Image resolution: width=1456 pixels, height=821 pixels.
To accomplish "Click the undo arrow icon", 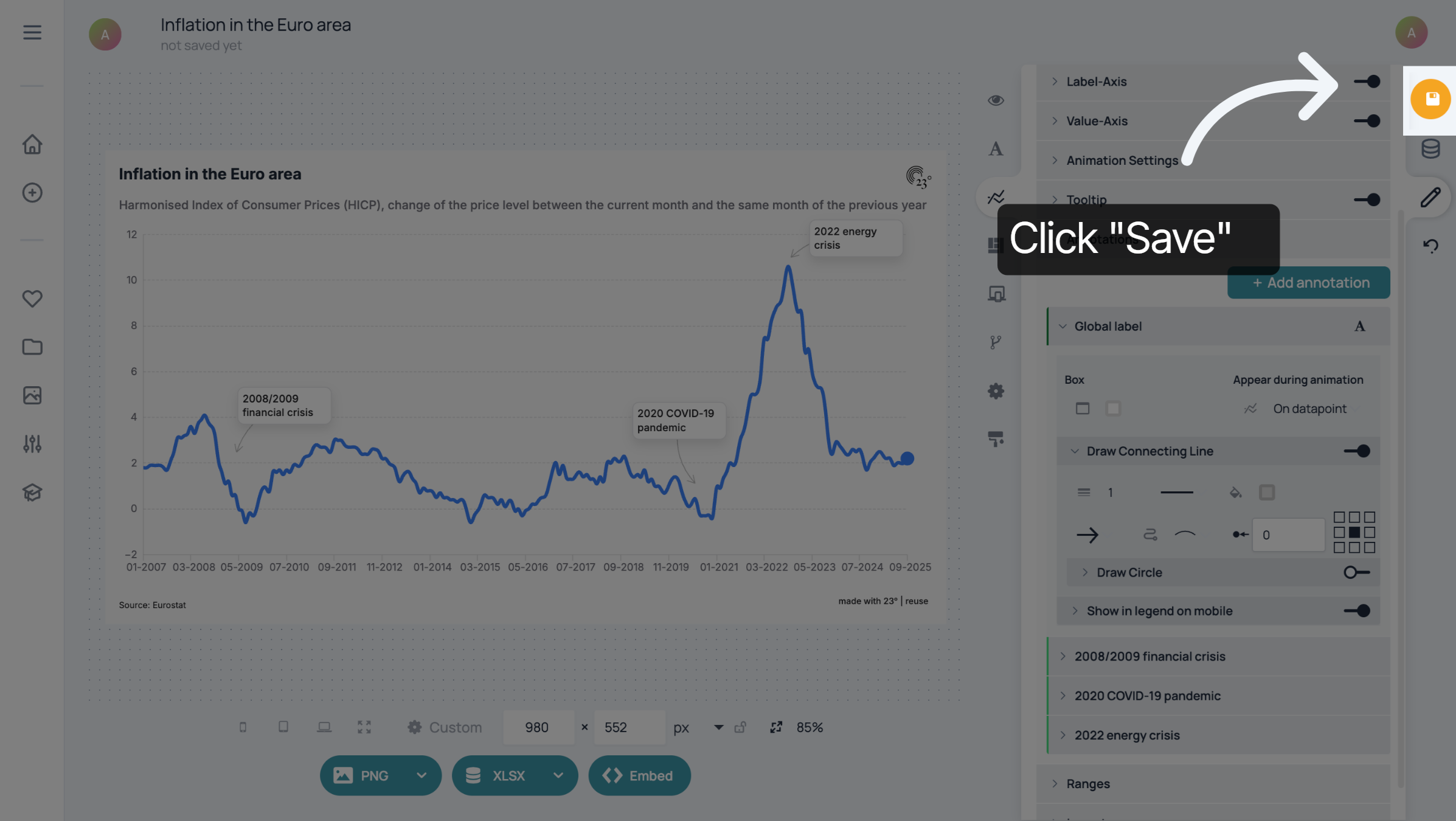I will (1430, 246).
